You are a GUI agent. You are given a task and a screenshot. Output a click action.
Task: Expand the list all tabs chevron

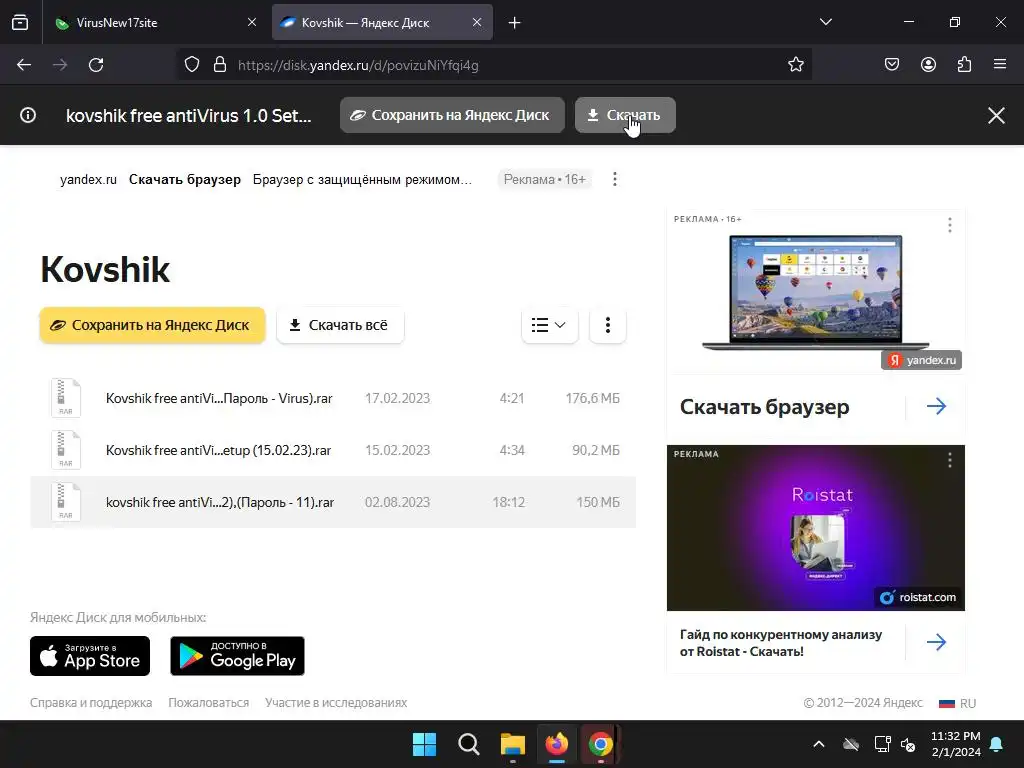(x=825, y=22)
